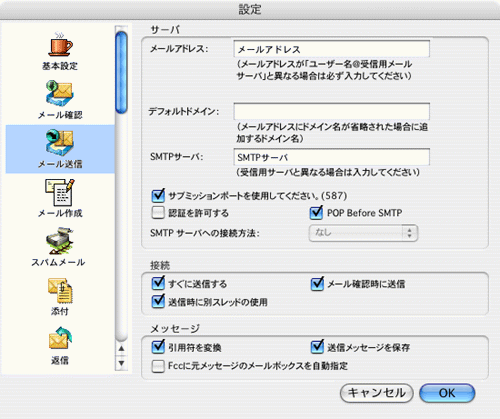The width and height of the screenshot is (500, 419).
Task: Open the SMTP connection method dropdown
Action: point(363,233)
